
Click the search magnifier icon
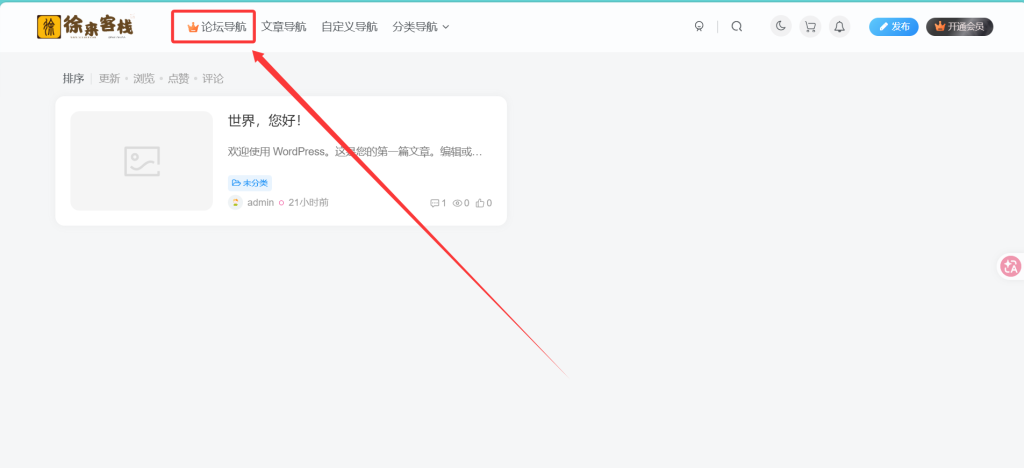[x=737, y=27]
